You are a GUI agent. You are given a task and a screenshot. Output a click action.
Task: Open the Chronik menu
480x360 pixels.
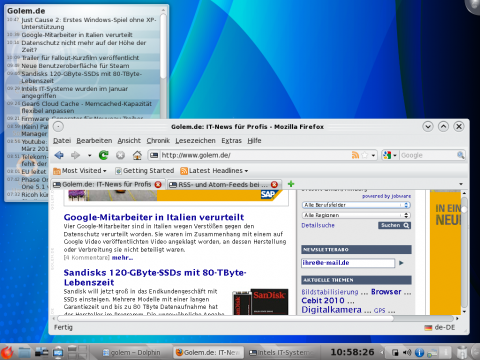tap(158, 141)
